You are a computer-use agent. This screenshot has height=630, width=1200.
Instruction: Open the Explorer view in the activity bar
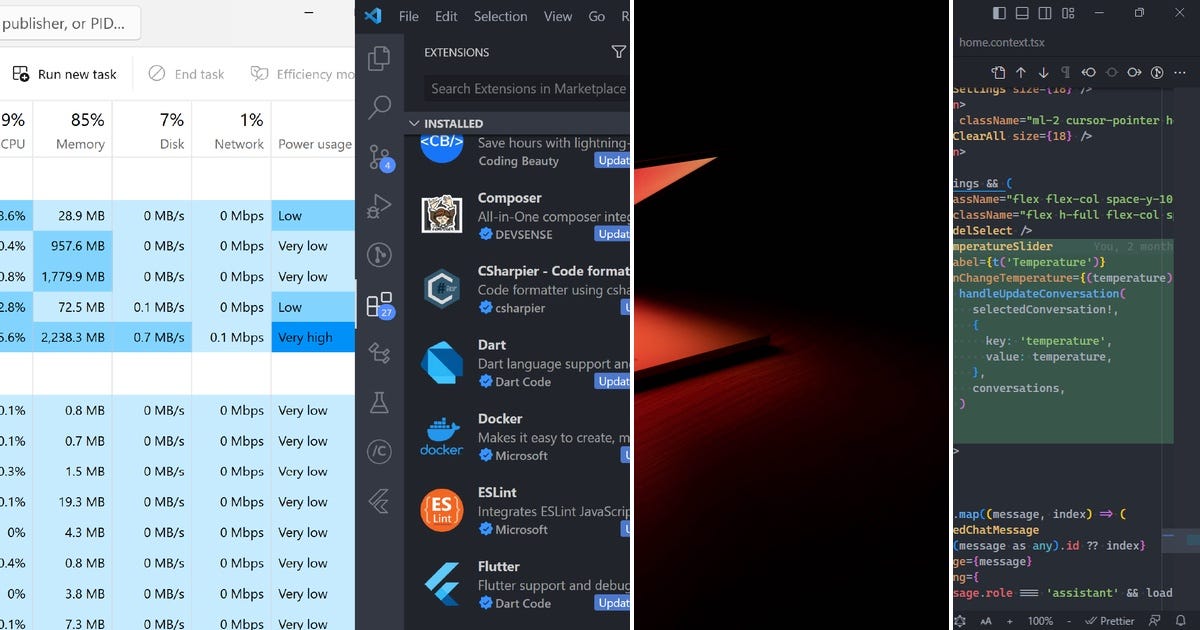[x=380, y=58]
